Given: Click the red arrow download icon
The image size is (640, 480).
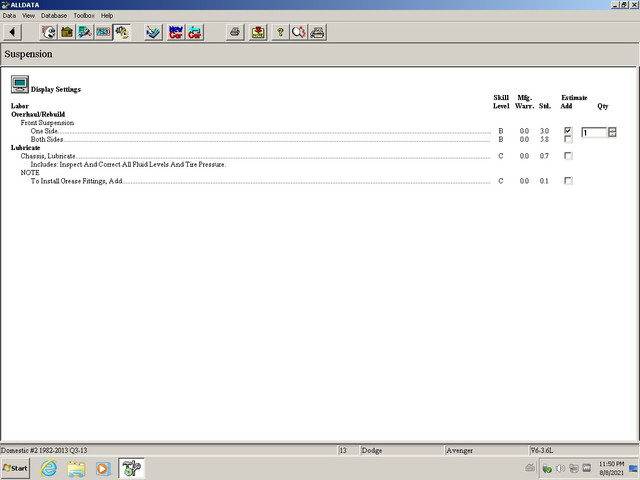Looking at the screenshot, I should (258, 32).
